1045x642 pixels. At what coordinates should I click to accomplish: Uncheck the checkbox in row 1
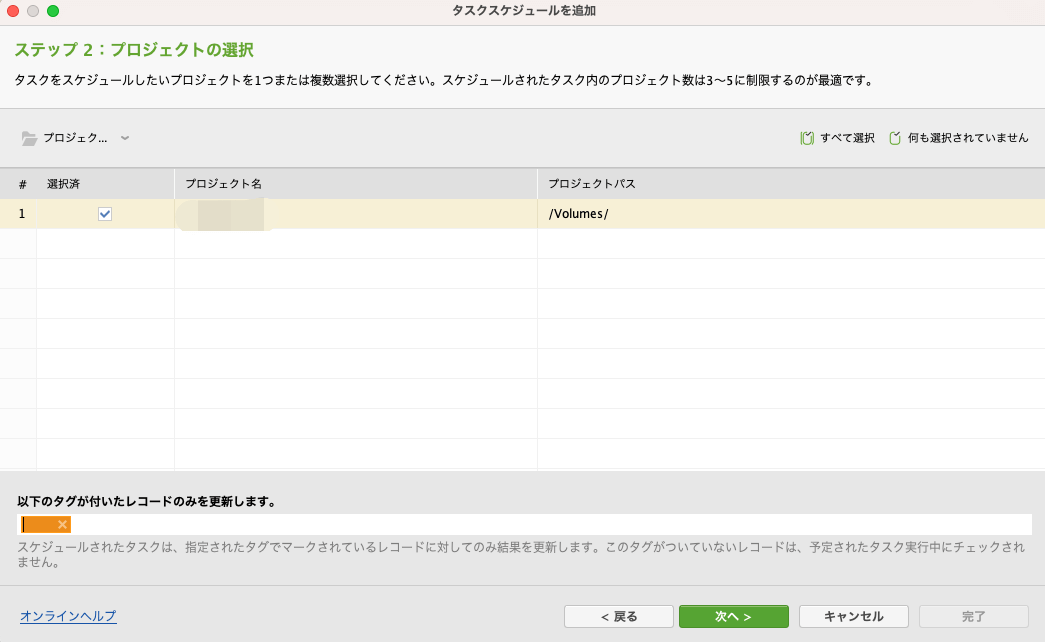pyautogui.click(x=105, y=214)
